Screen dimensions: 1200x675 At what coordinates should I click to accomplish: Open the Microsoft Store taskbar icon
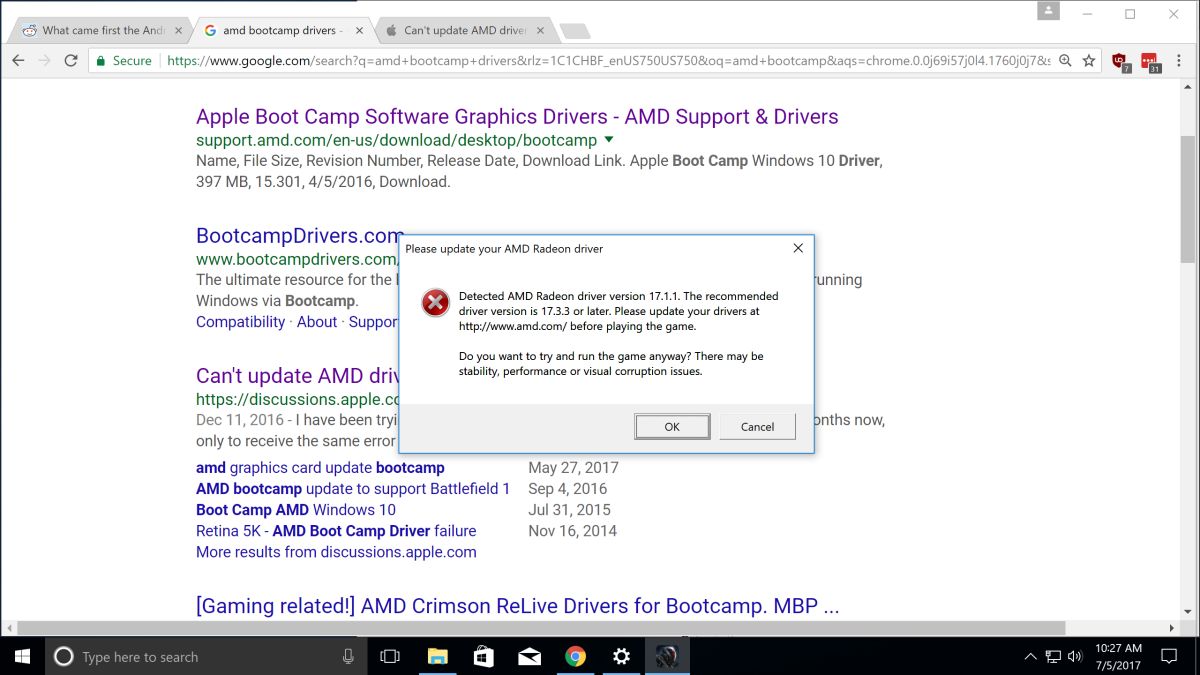tap(483, 657)
